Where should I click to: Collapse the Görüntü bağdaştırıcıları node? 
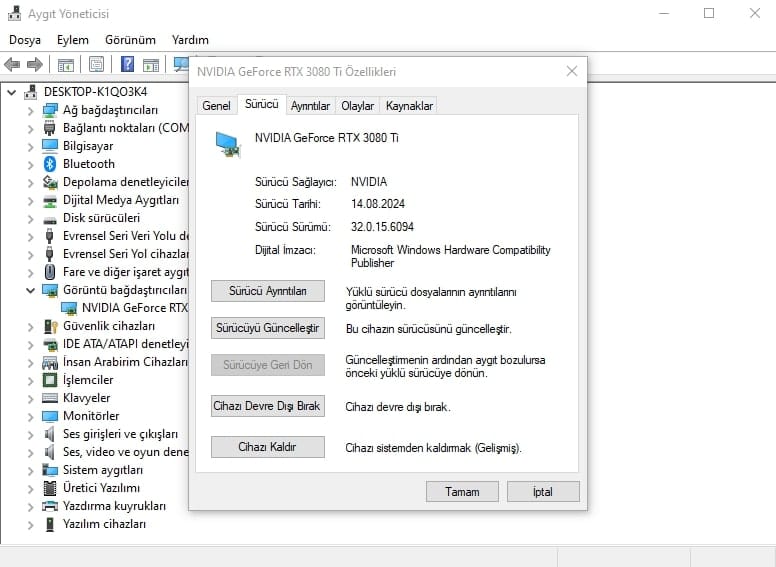[31, 290]
